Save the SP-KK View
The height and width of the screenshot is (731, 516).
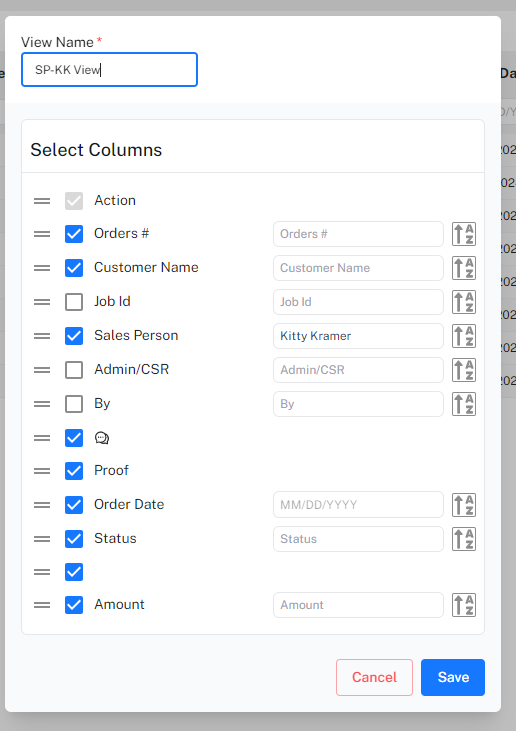(x=453, y=677)
